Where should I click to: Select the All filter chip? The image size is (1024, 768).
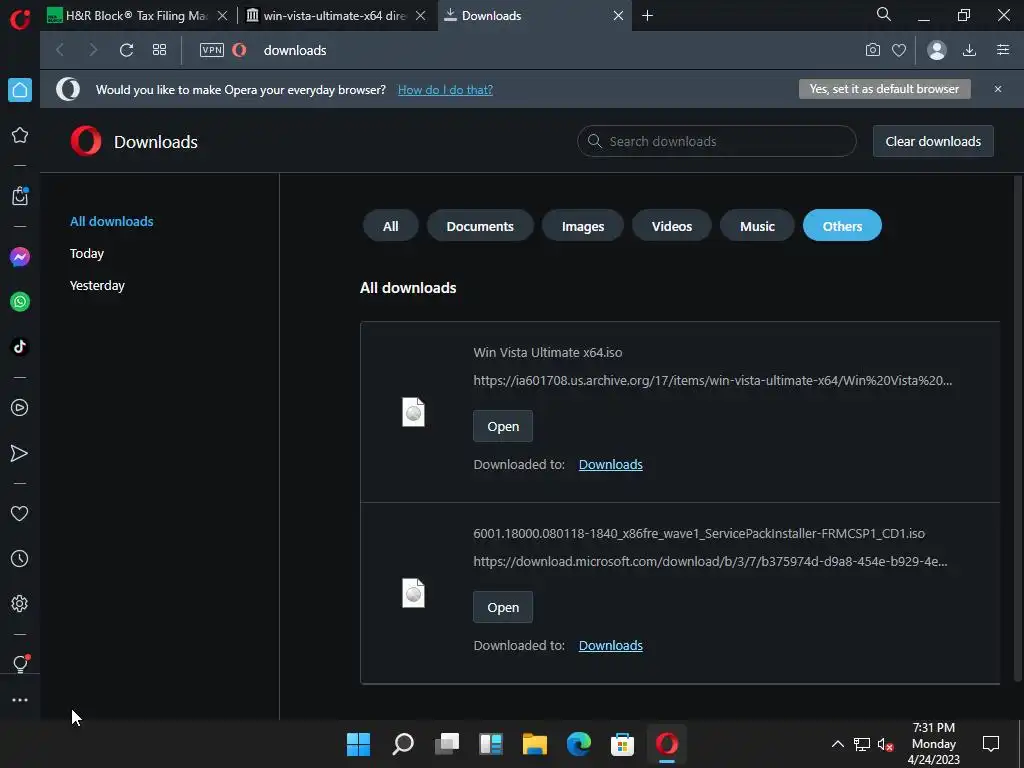pyautogui.click(x=391, y=226)
